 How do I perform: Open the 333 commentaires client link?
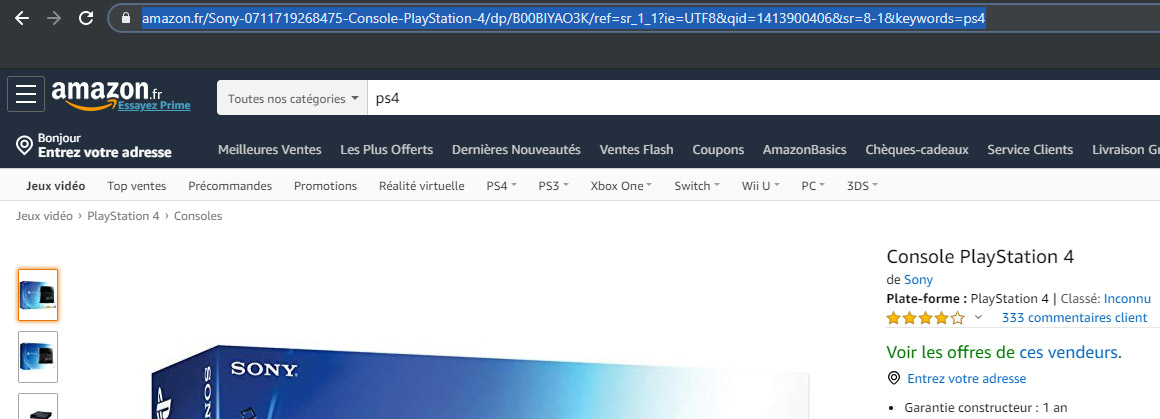1073,318
